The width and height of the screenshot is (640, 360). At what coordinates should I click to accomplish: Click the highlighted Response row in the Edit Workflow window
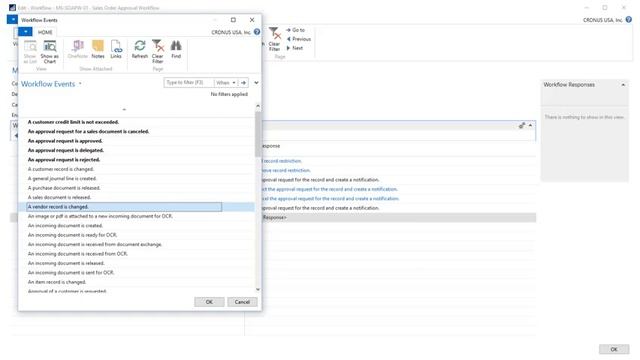tap(399, 218)
